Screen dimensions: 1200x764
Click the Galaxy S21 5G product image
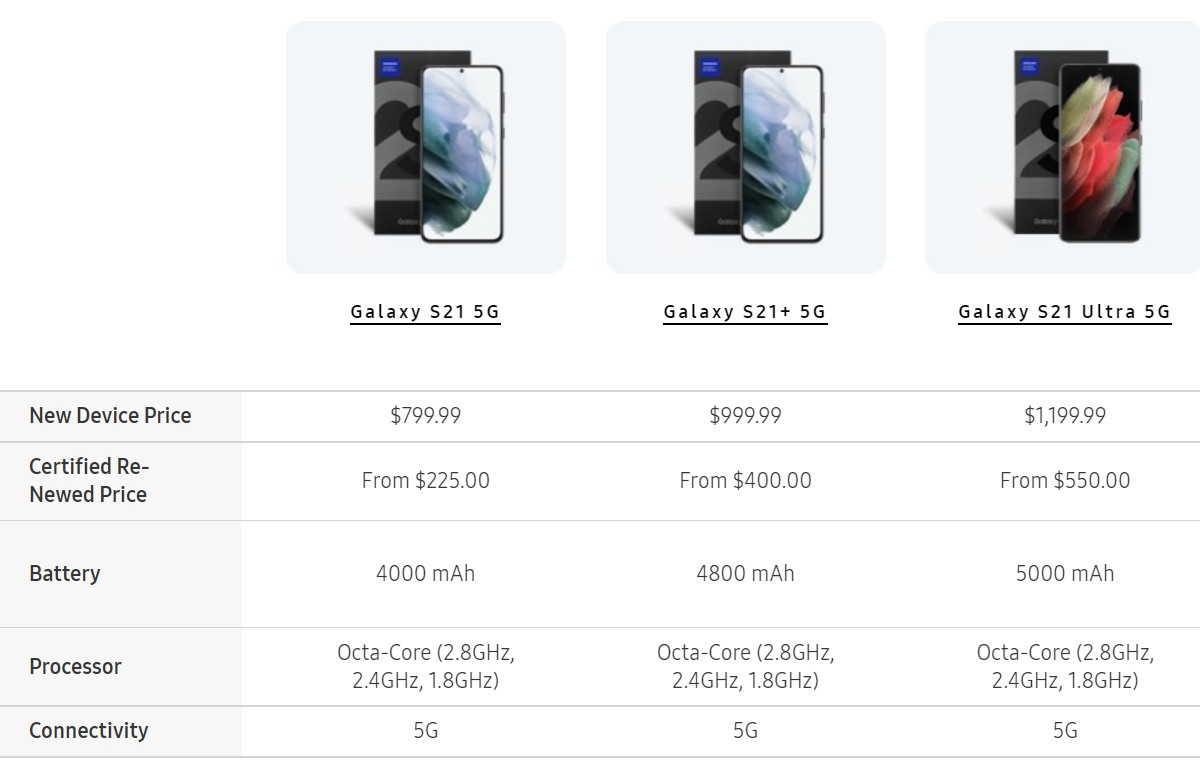pyautogui.click(x=426, y=148)
